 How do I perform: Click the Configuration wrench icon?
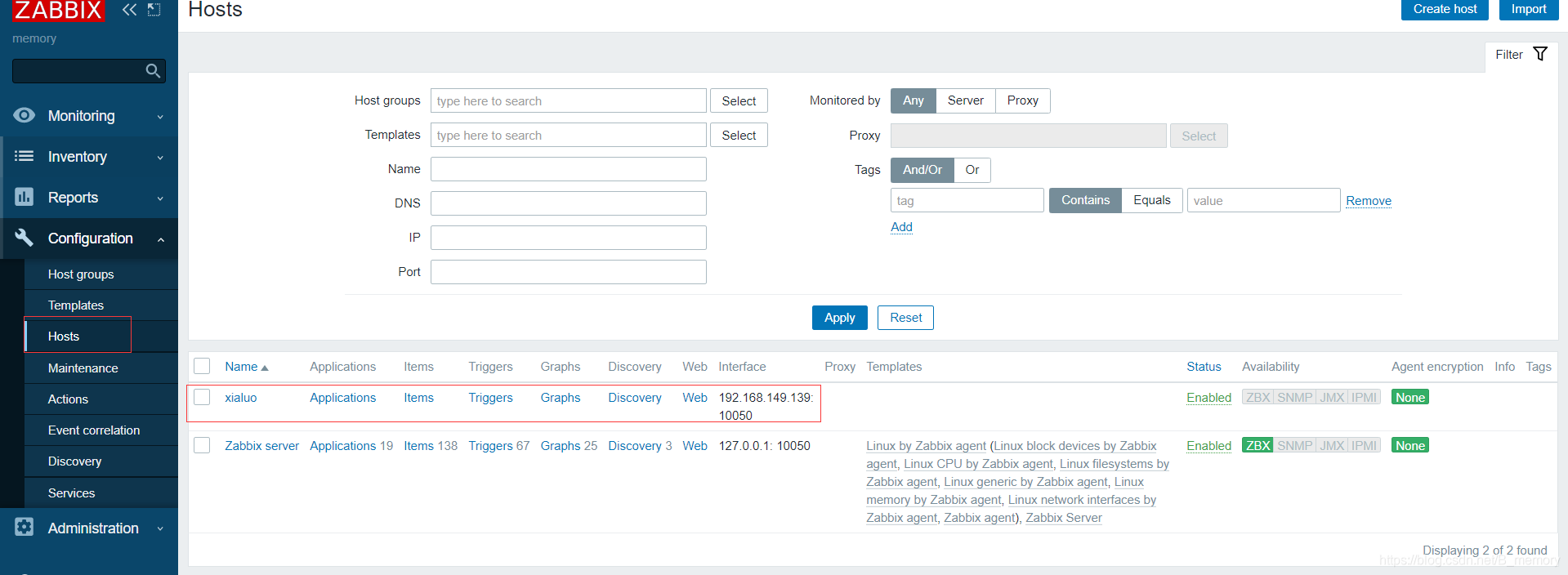point(25,238)
